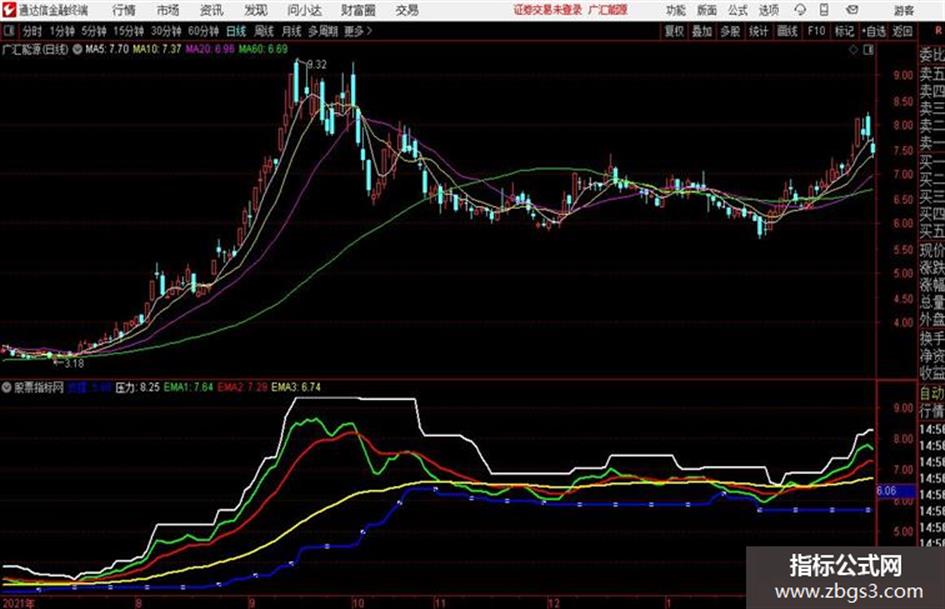Expand the 更多 period list
The height and width of the screenshot is (609, 945).
[358, 31]
